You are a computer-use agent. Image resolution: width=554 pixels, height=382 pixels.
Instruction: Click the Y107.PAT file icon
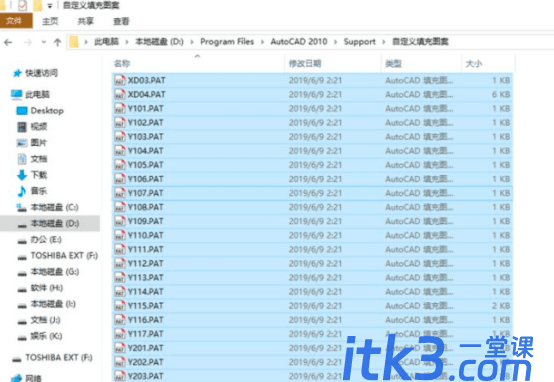pyautogui.click(x=120, y=193)
